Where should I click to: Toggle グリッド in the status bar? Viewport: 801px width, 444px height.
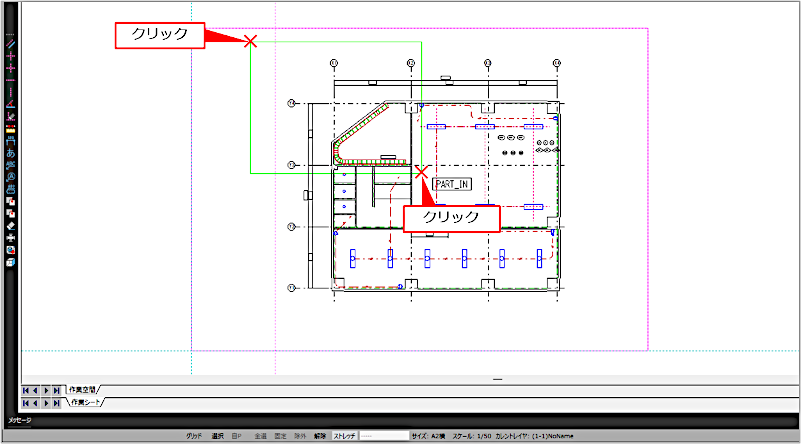point(194,436)
